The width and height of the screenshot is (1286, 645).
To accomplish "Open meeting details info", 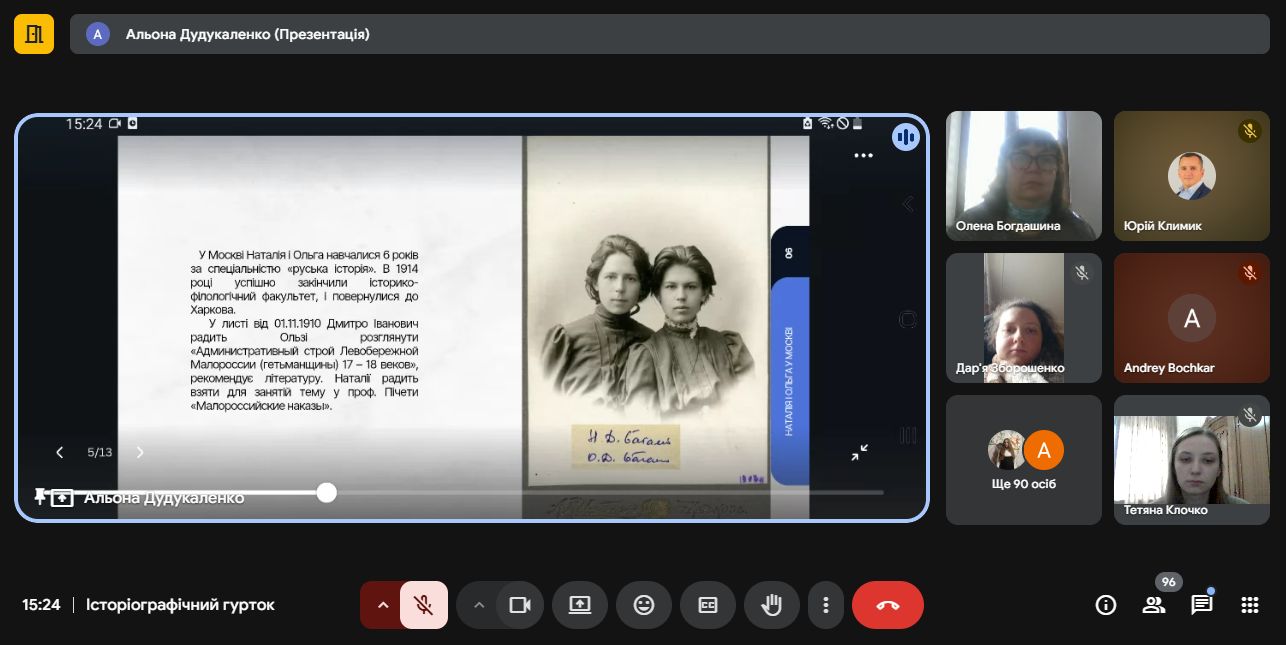I will (x=1106, y=605).
